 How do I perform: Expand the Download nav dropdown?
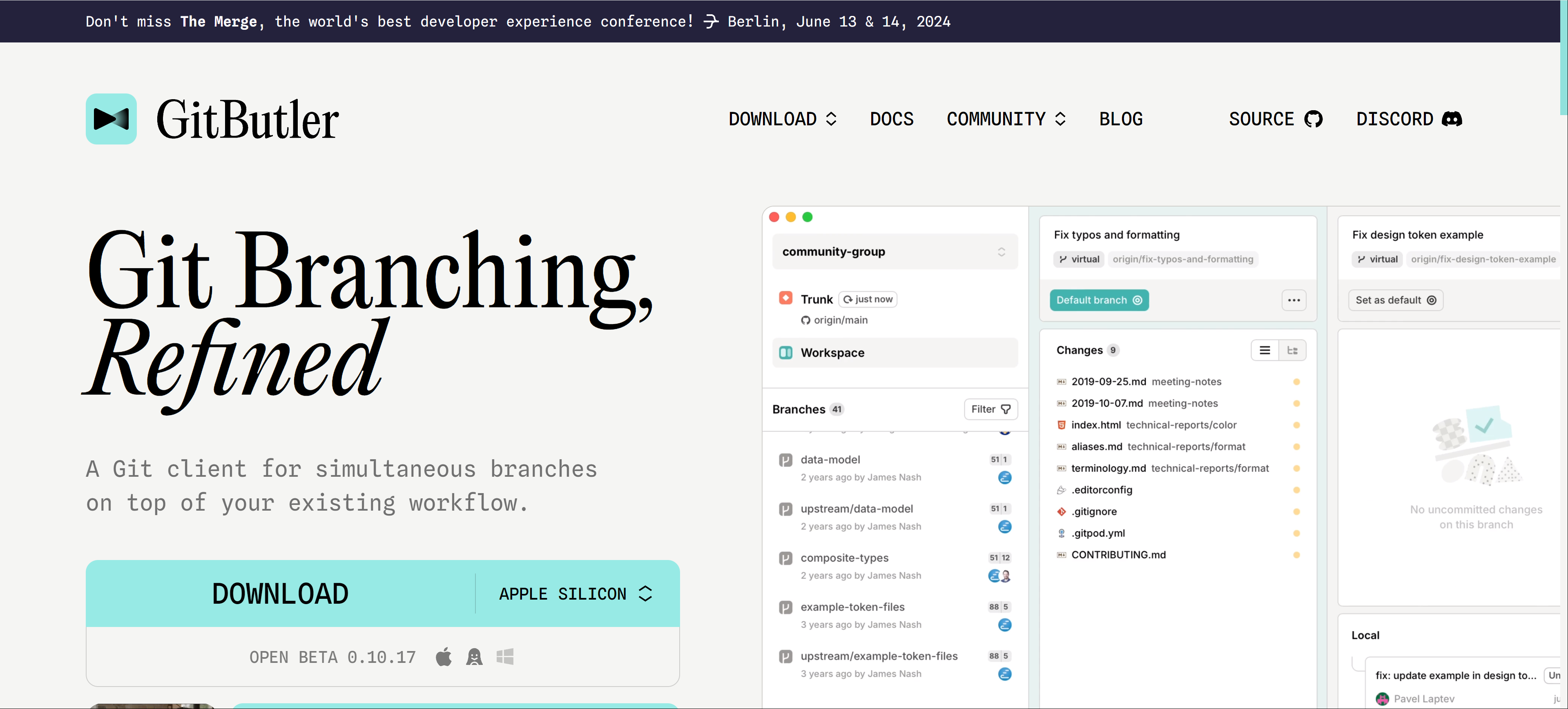(782, 118)
